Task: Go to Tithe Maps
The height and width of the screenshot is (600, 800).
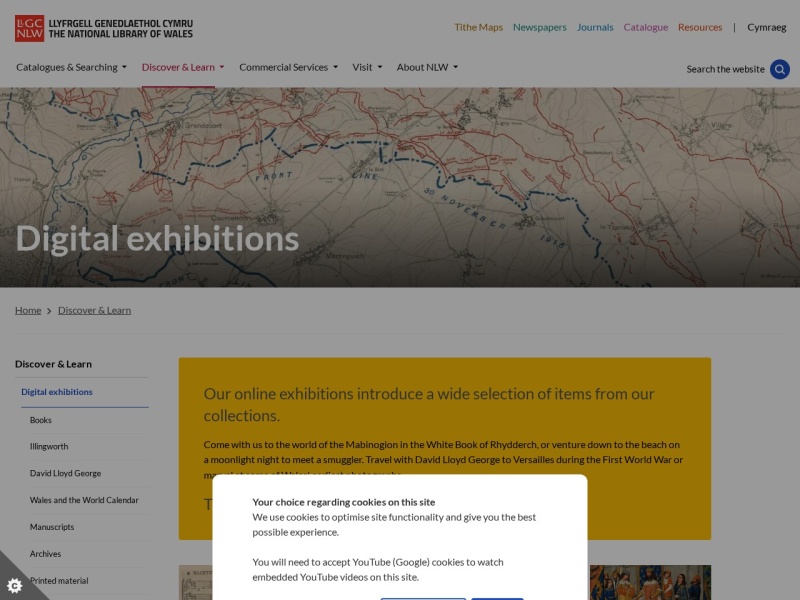Action: tap(479, 28)
